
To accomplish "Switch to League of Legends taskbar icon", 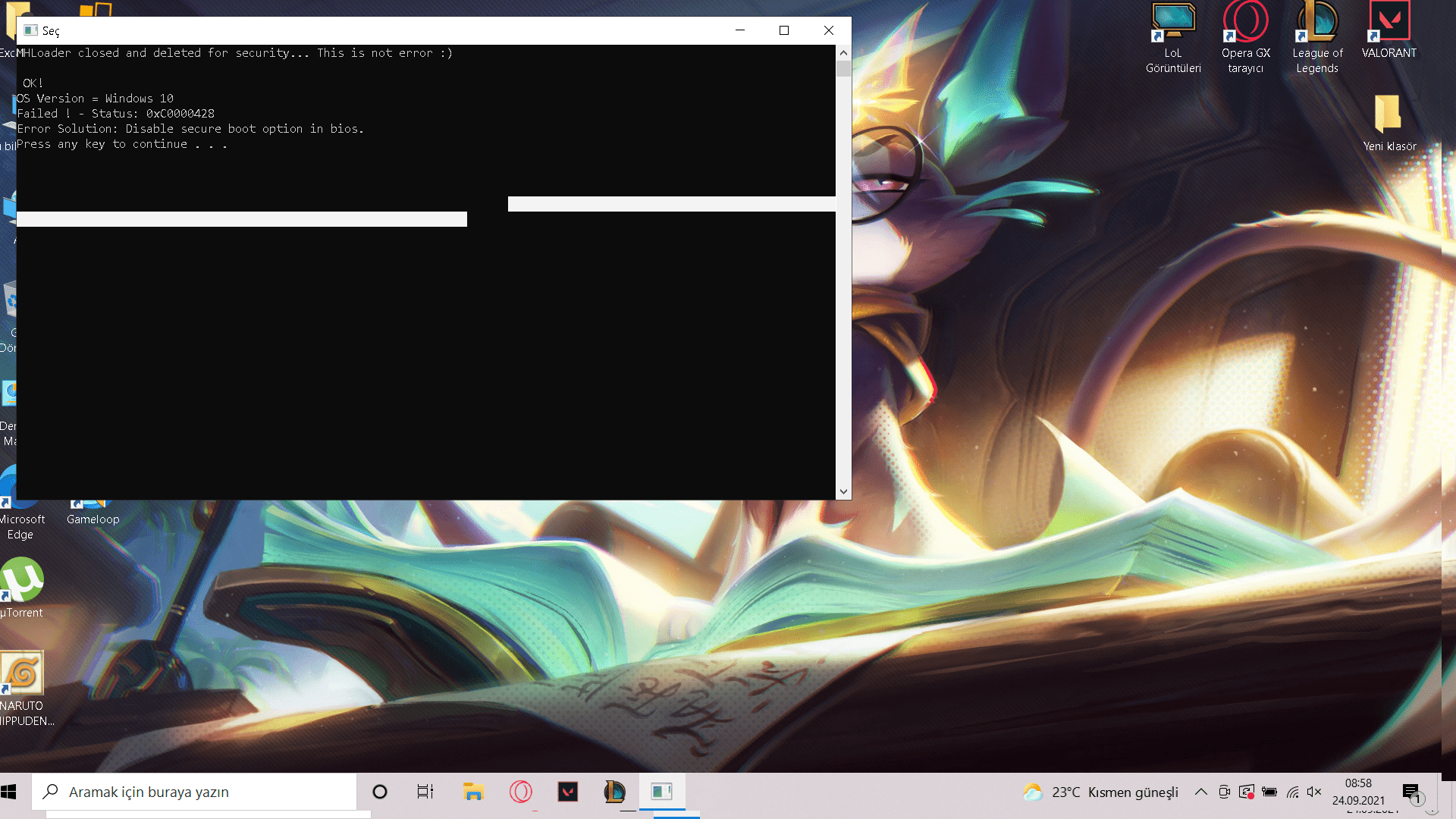I will tap(614, 792).
